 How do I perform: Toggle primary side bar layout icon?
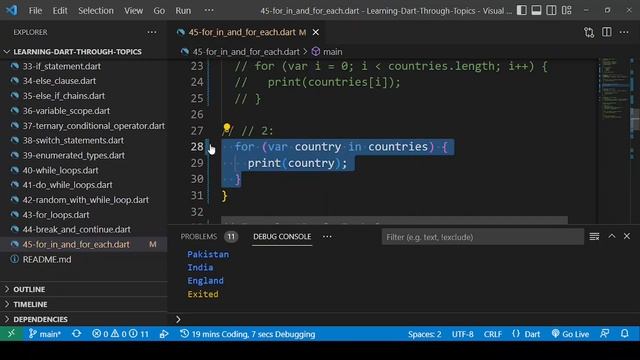click(522, 11)
